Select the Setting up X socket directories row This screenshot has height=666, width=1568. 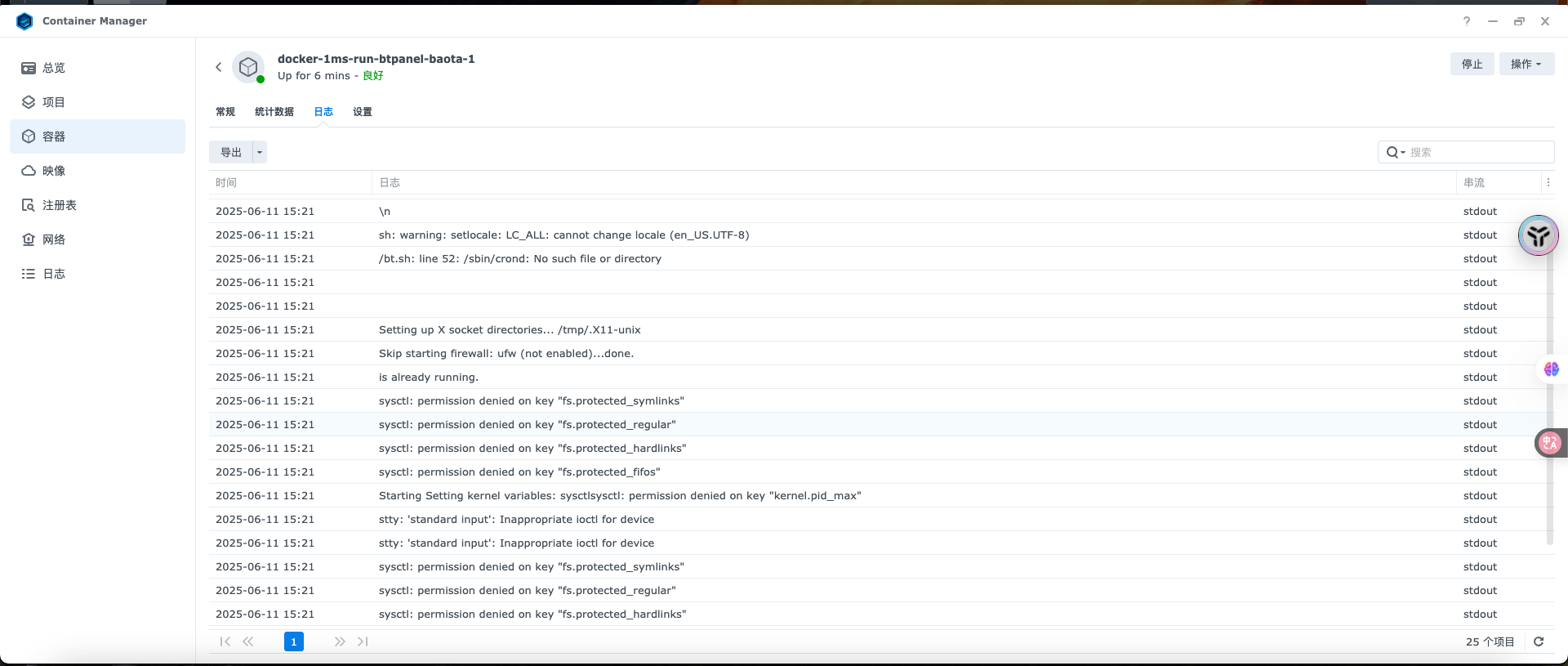(881, 329)
